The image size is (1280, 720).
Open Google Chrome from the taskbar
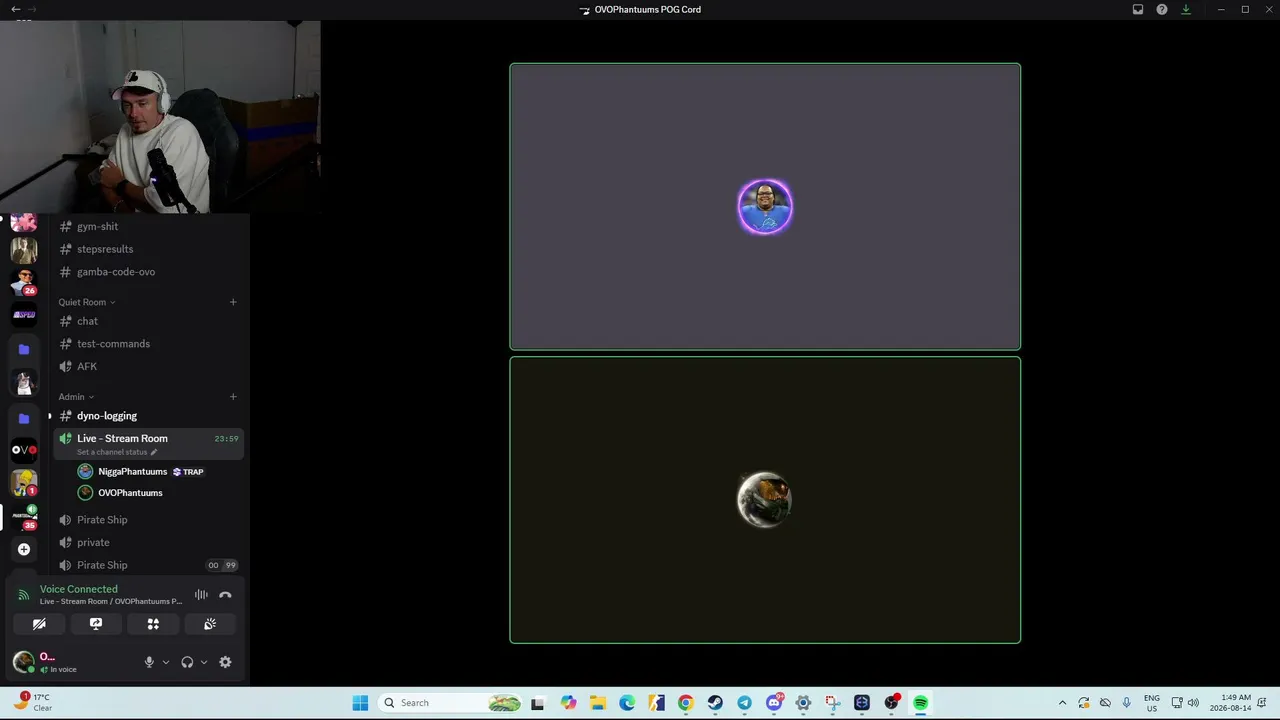pyautogui.click(x=685, y=703)
